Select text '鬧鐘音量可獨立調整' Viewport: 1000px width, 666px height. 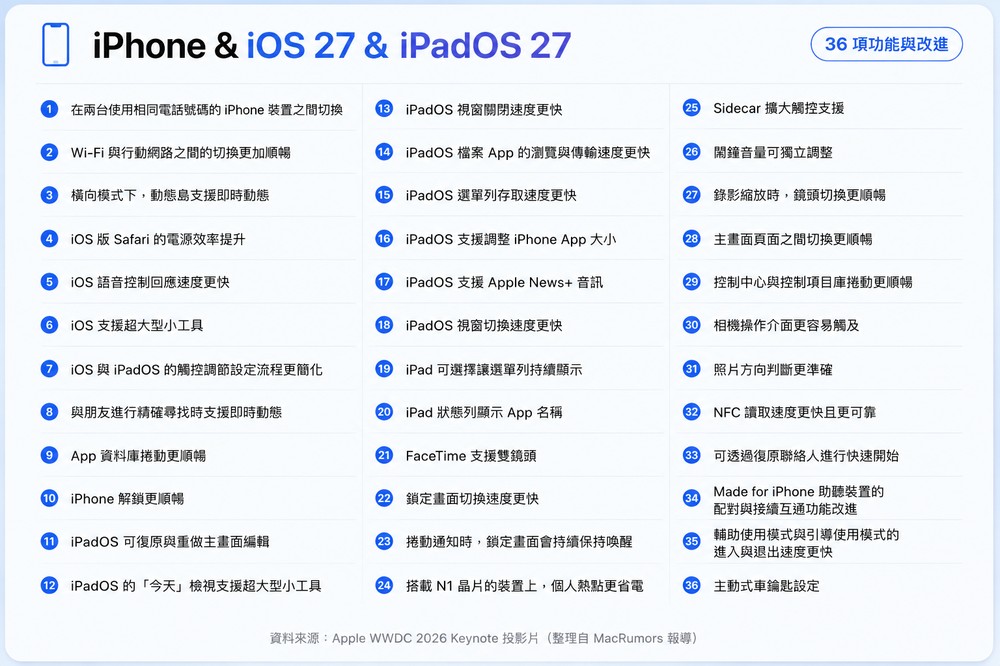[x=773, y=152]
